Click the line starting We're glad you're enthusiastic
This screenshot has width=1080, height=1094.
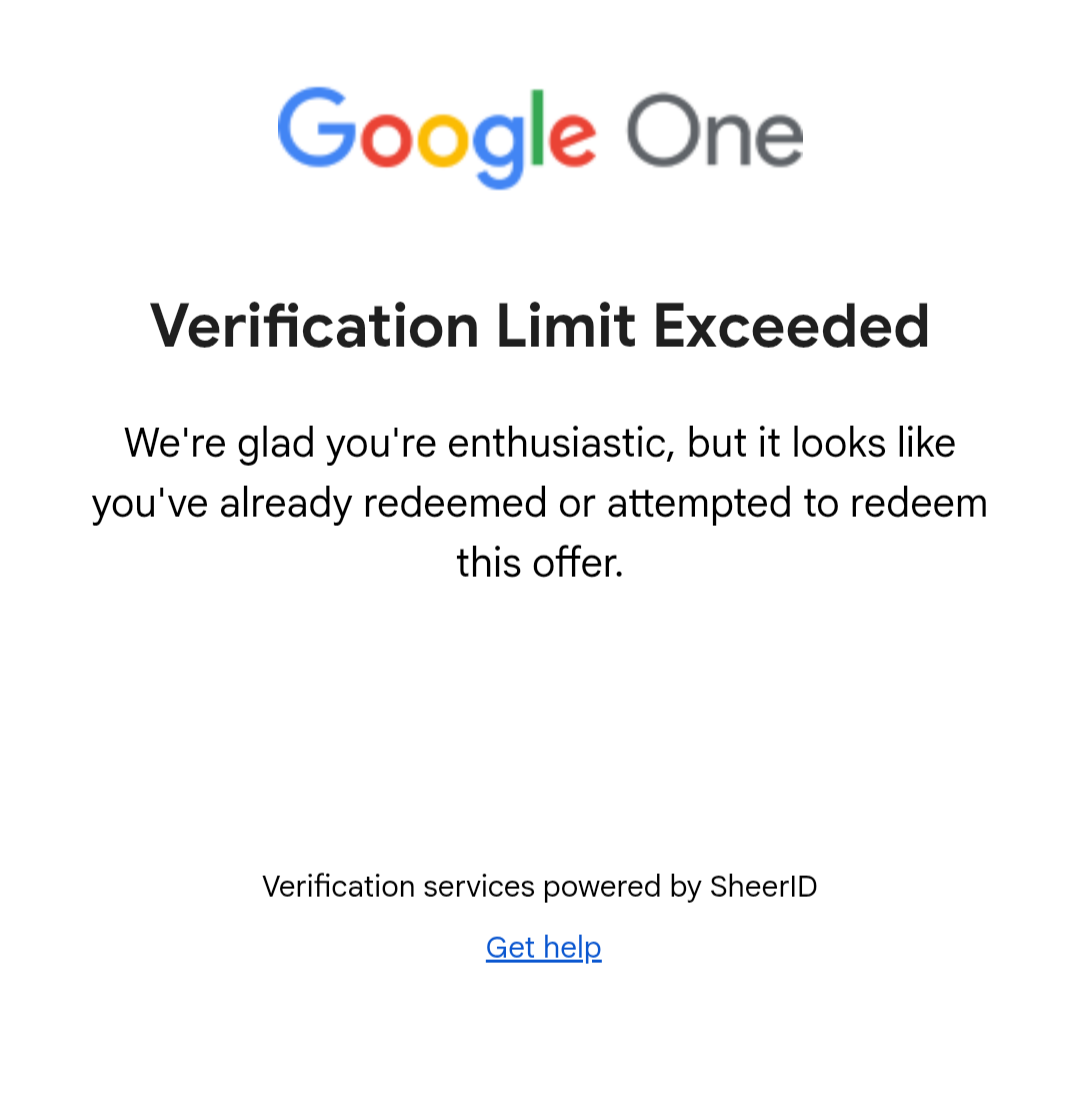(x=540, y=443)
